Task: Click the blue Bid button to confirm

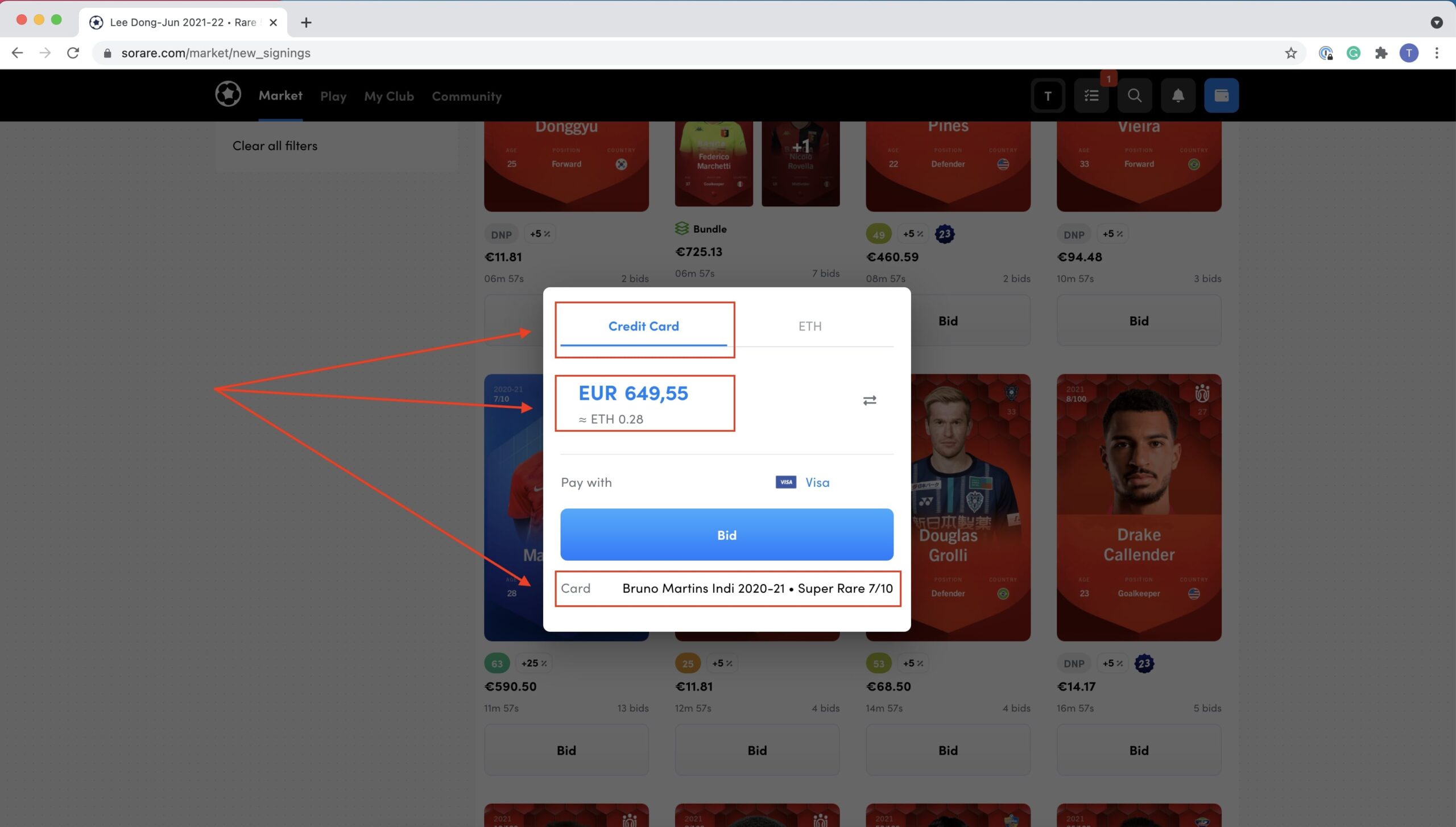Action: point(727,534)
